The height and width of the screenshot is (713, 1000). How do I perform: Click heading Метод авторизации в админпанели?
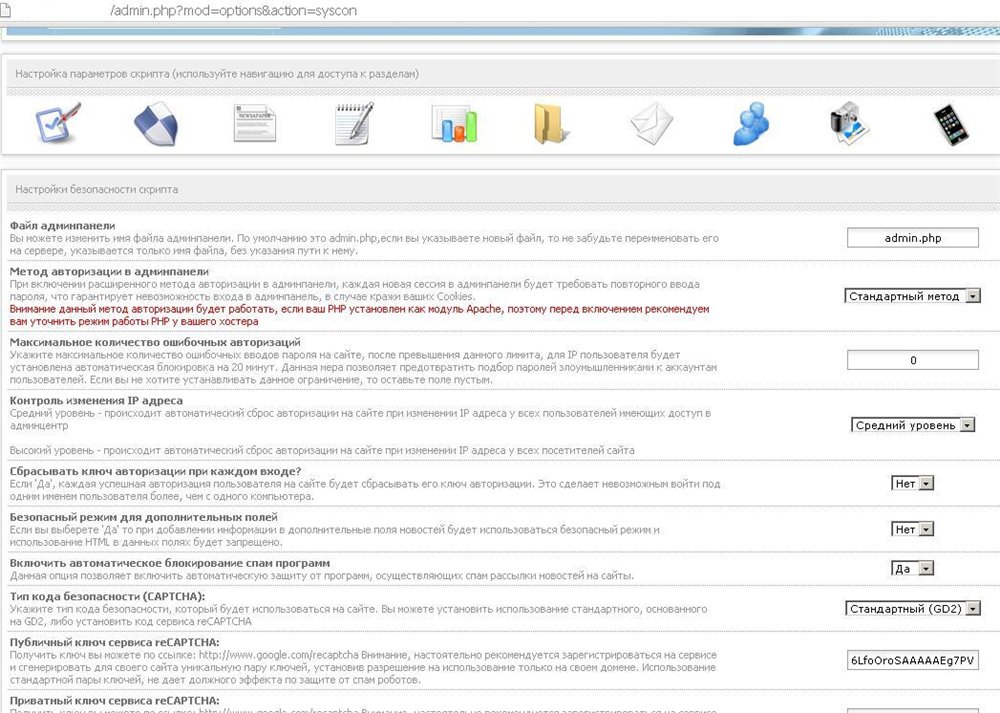pos(109,272)
